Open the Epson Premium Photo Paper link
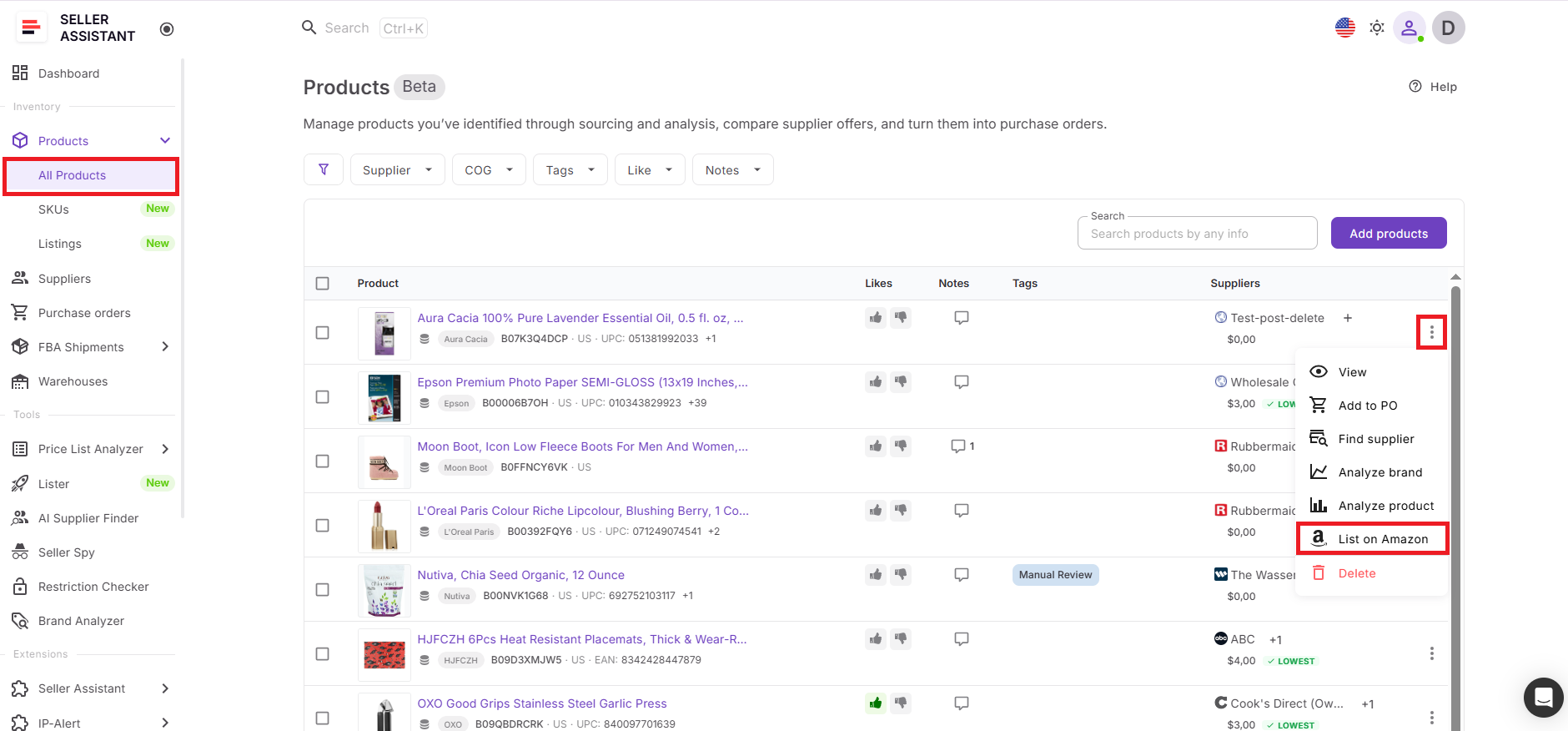Image resolution: width=1568 pixels, height=731 pixels. [582, 382]
